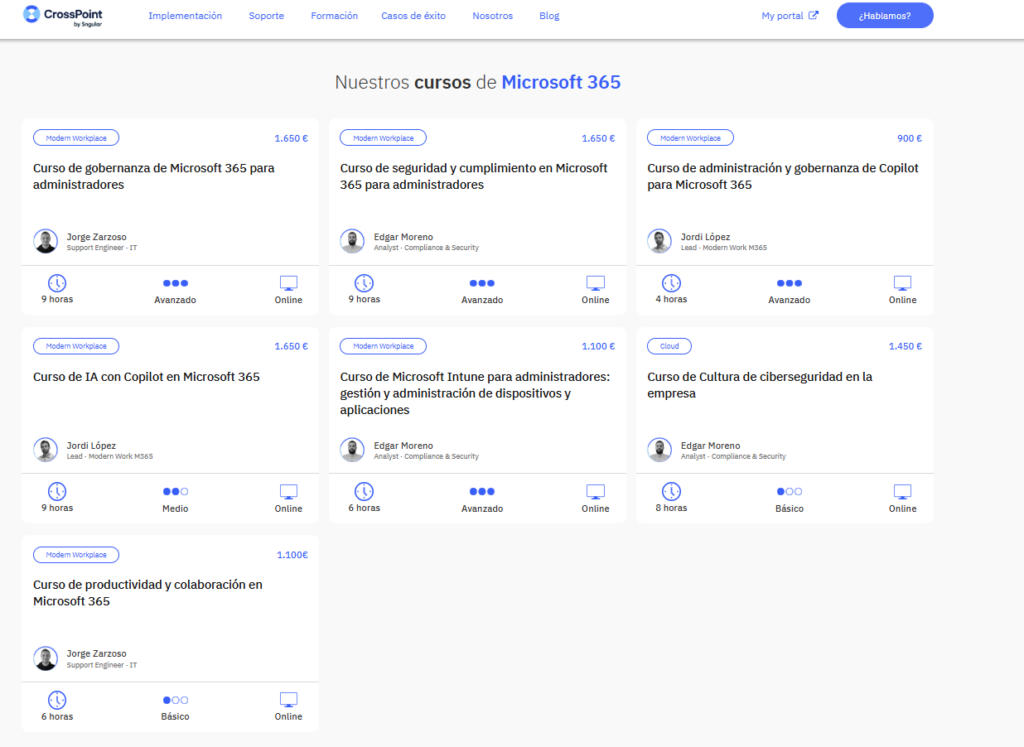Open Curso de seguridad y cumplimiento
The height and width of the screenshot is (747, 1024).
473,176
